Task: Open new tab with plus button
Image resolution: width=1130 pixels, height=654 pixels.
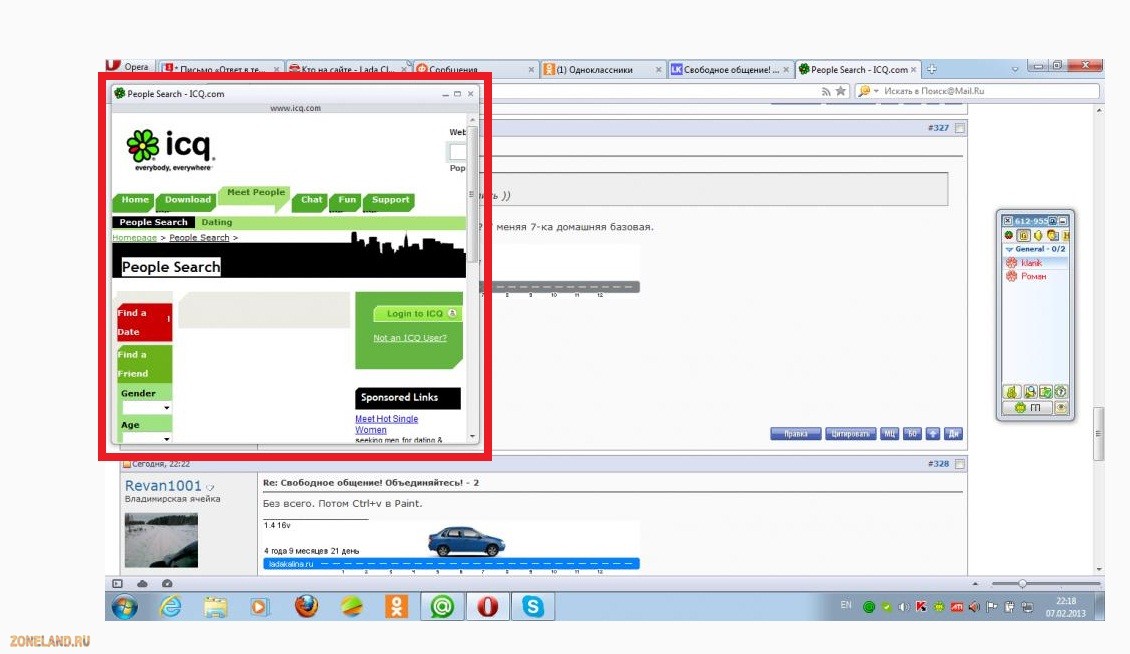Action: pyautogui.click(x=931, y=69)
